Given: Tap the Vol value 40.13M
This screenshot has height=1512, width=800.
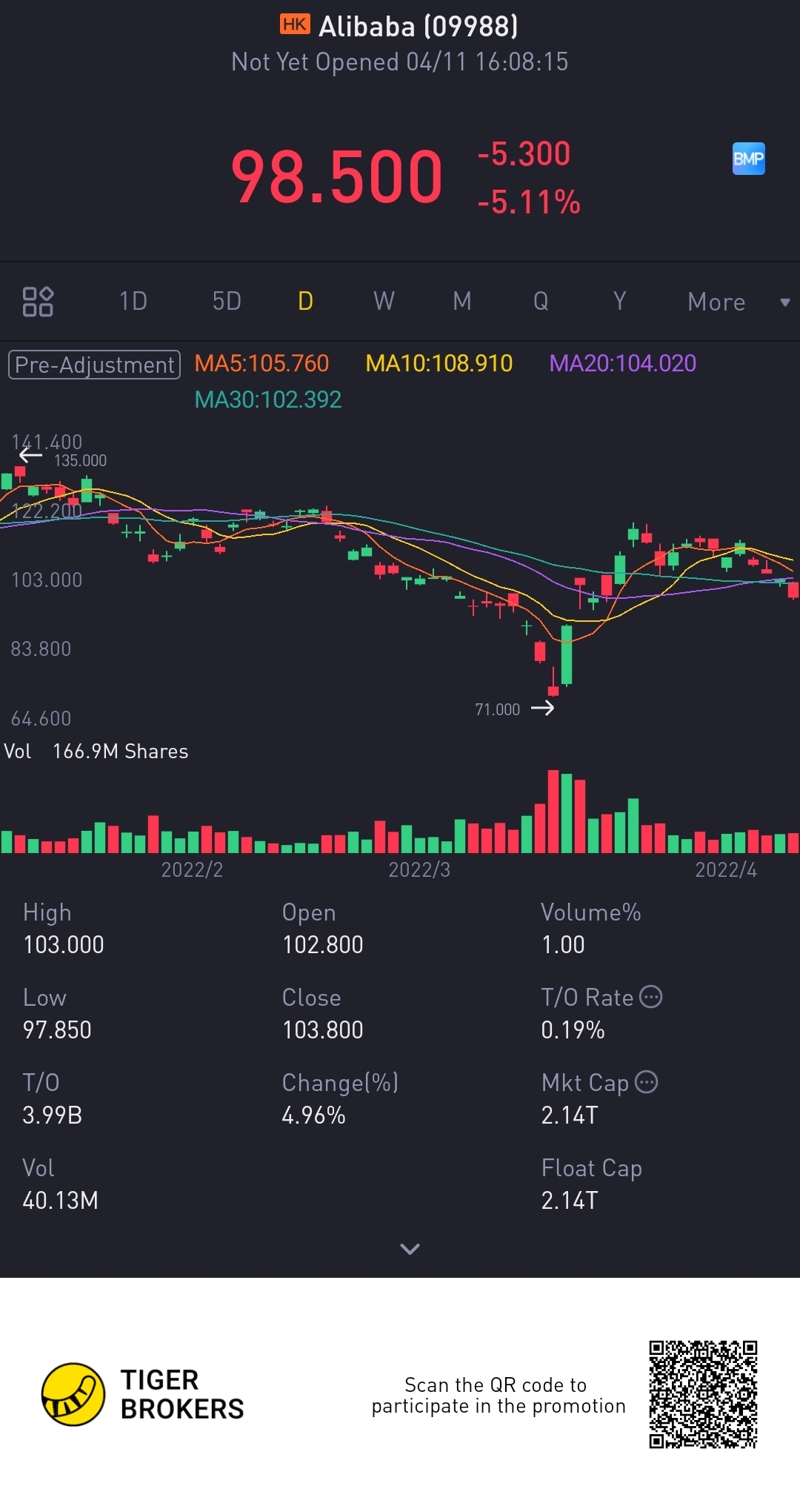Looking at the screenshot, I should [60, 1201].
